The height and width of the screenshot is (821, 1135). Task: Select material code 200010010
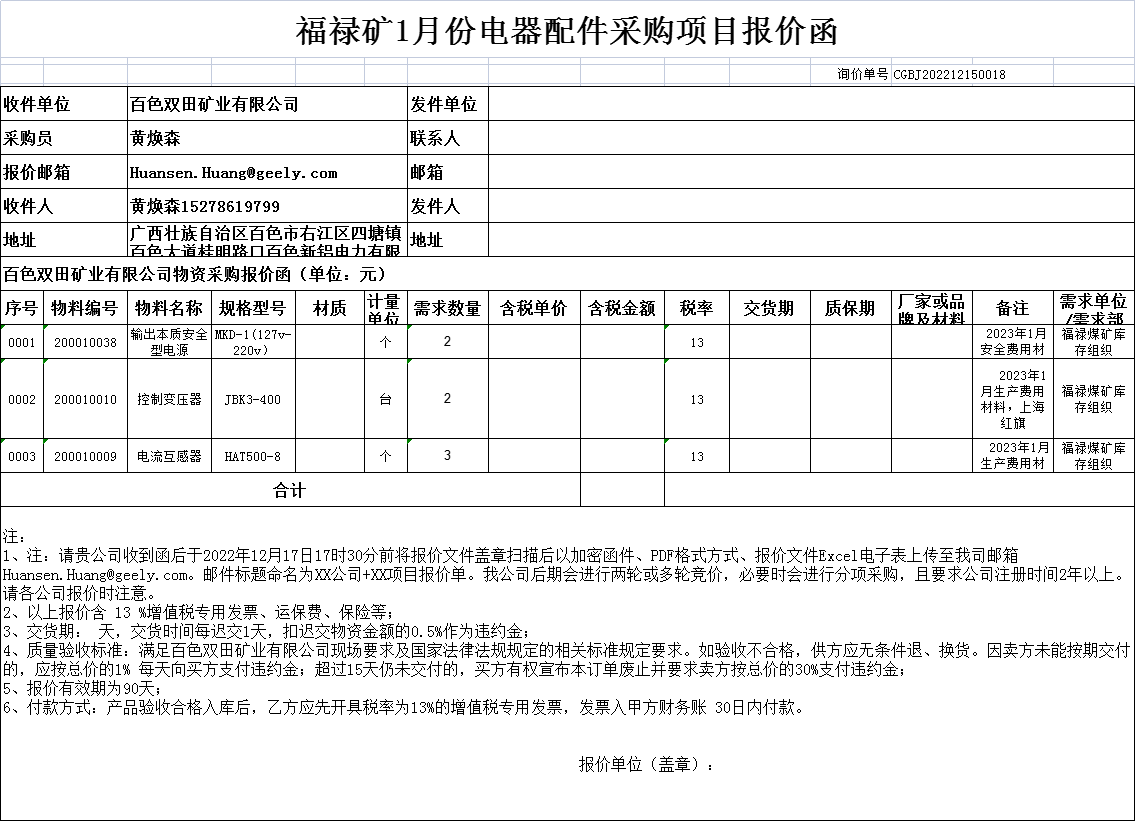tap(85, 400)
